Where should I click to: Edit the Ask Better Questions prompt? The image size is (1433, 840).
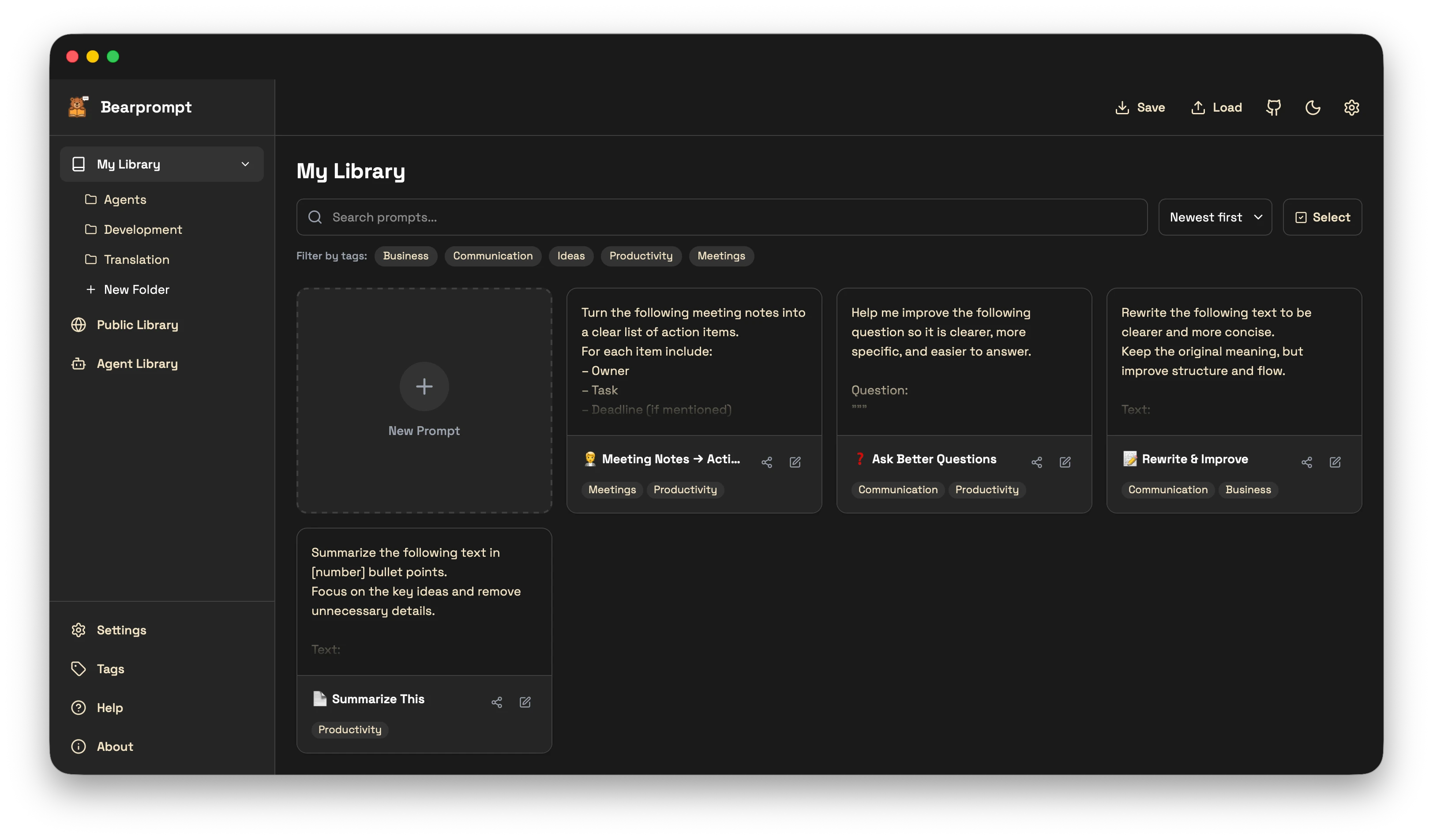pyautogui.click(x=1065, y=462)
